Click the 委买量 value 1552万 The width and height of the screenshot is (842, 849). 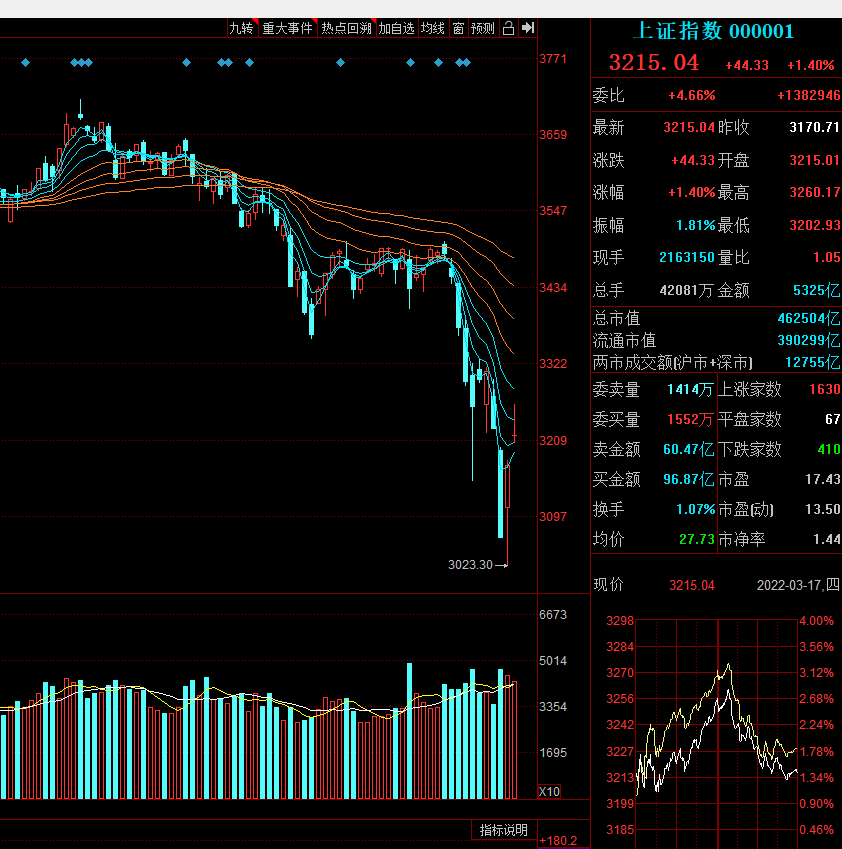point(690,420)
